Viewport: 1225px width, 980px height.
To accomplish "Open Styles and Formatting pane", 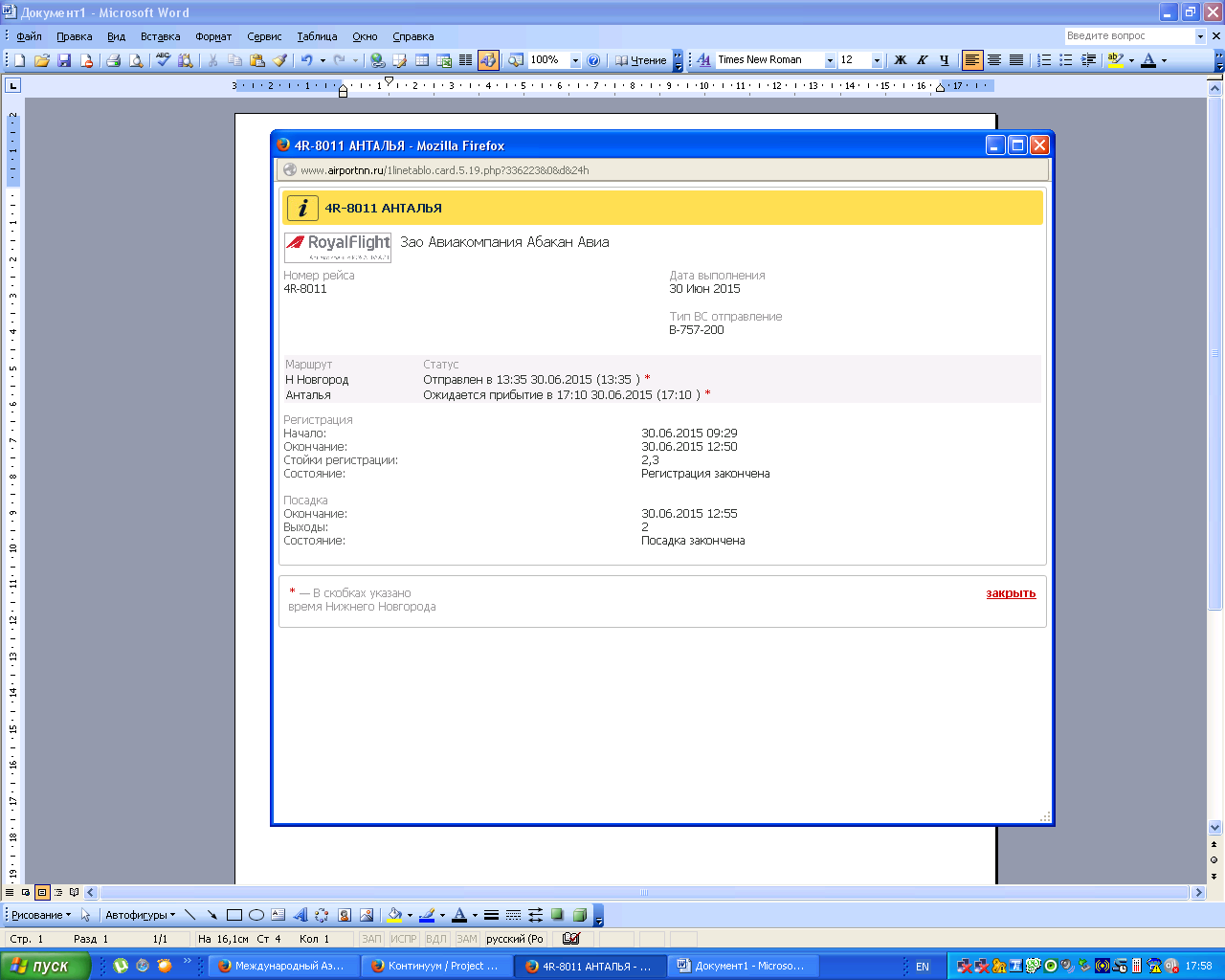I will tap(703, 60).
